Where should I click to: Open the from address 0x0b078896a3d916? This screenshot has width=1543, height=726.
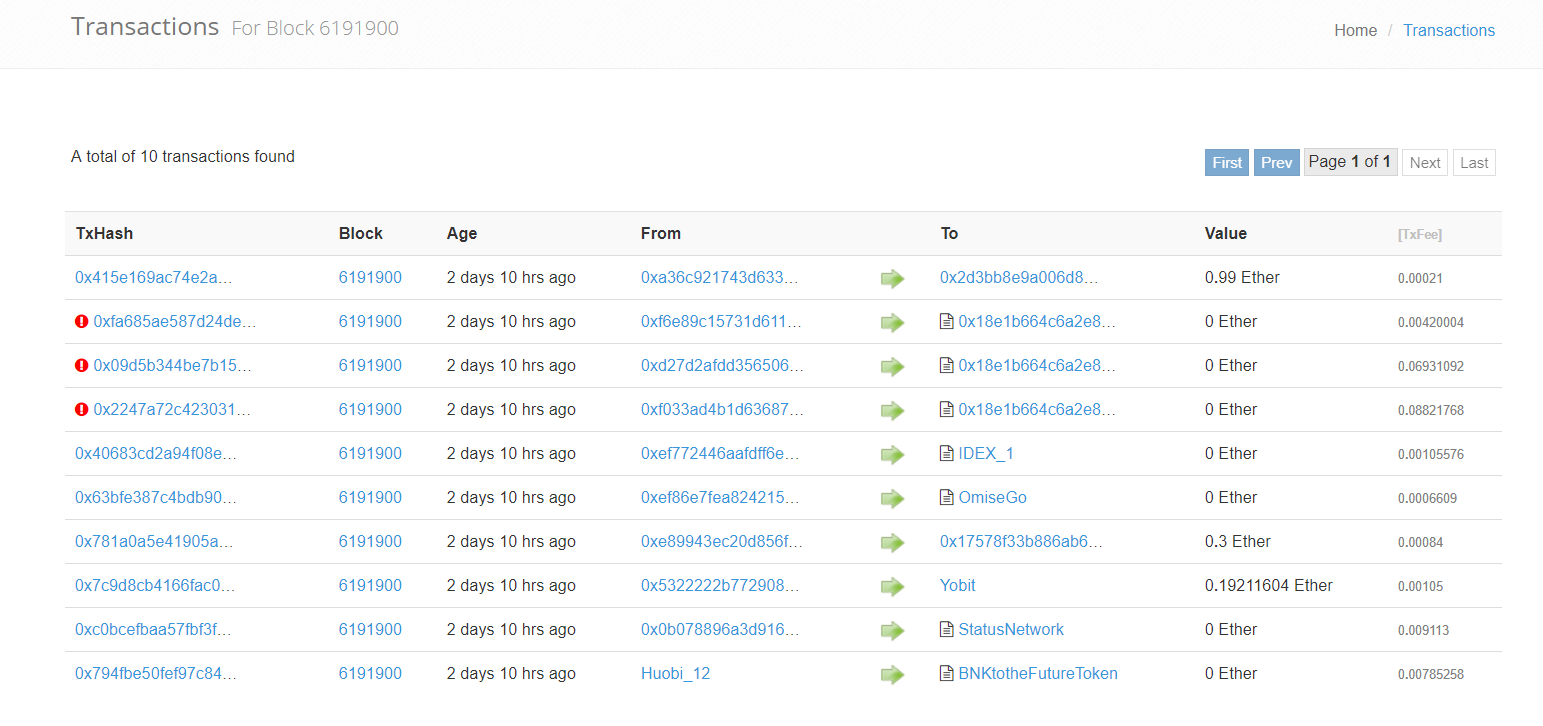[720, 630]
